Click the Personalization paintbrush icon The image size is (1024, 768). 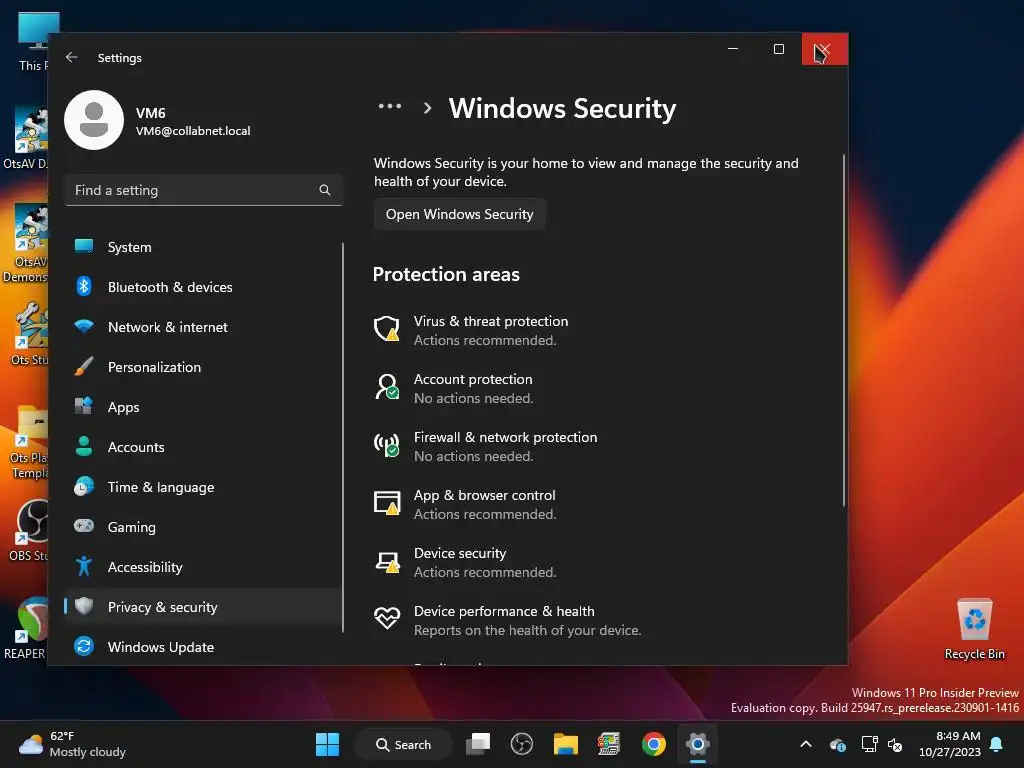coord(84,366)
